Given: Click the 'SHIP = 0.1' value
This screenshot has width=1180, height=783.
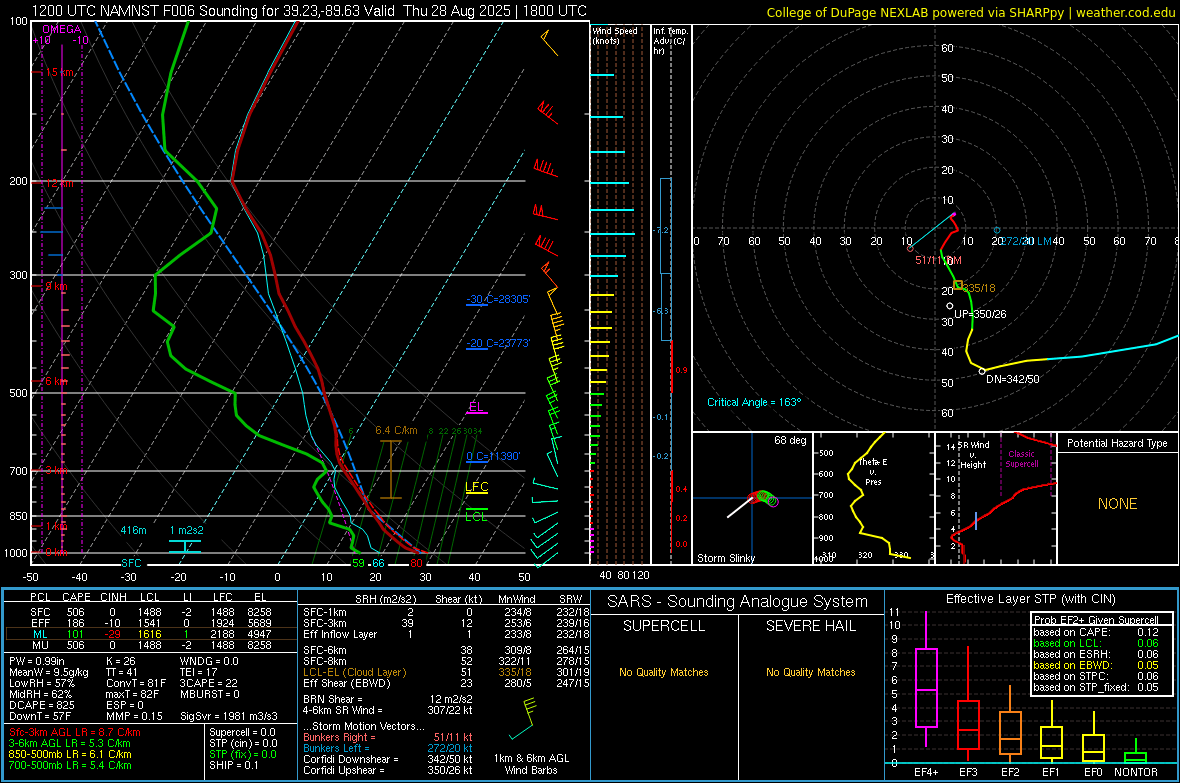Looking at the screenshot, I should [x=234, y=765].
